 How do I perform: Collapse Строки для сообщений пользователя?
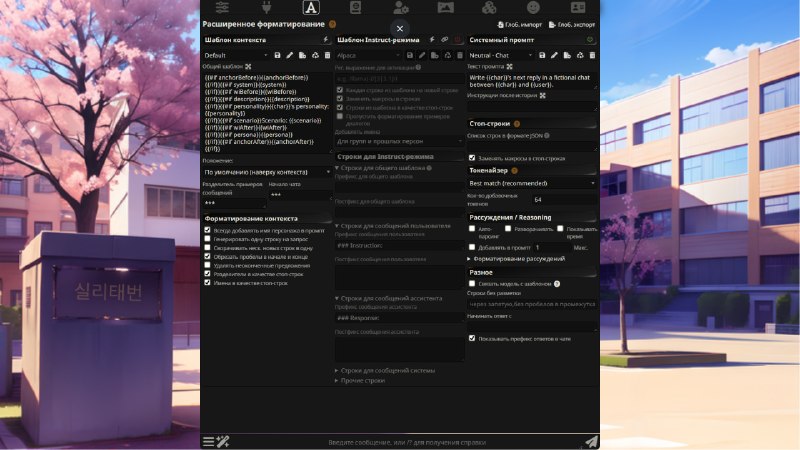pyautogui.click(x=393, y=226)
